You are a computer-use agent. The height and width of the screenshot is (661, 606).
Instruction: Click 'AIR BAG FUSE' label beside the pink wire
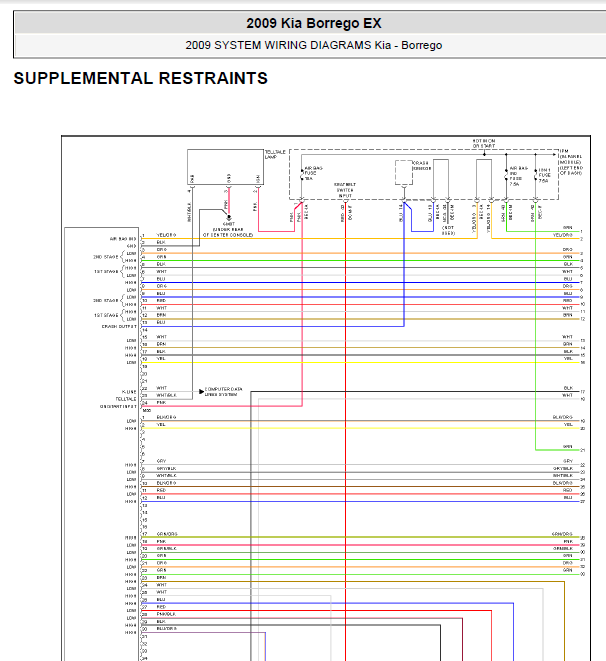pyautogui.click(x=313, y=173)
